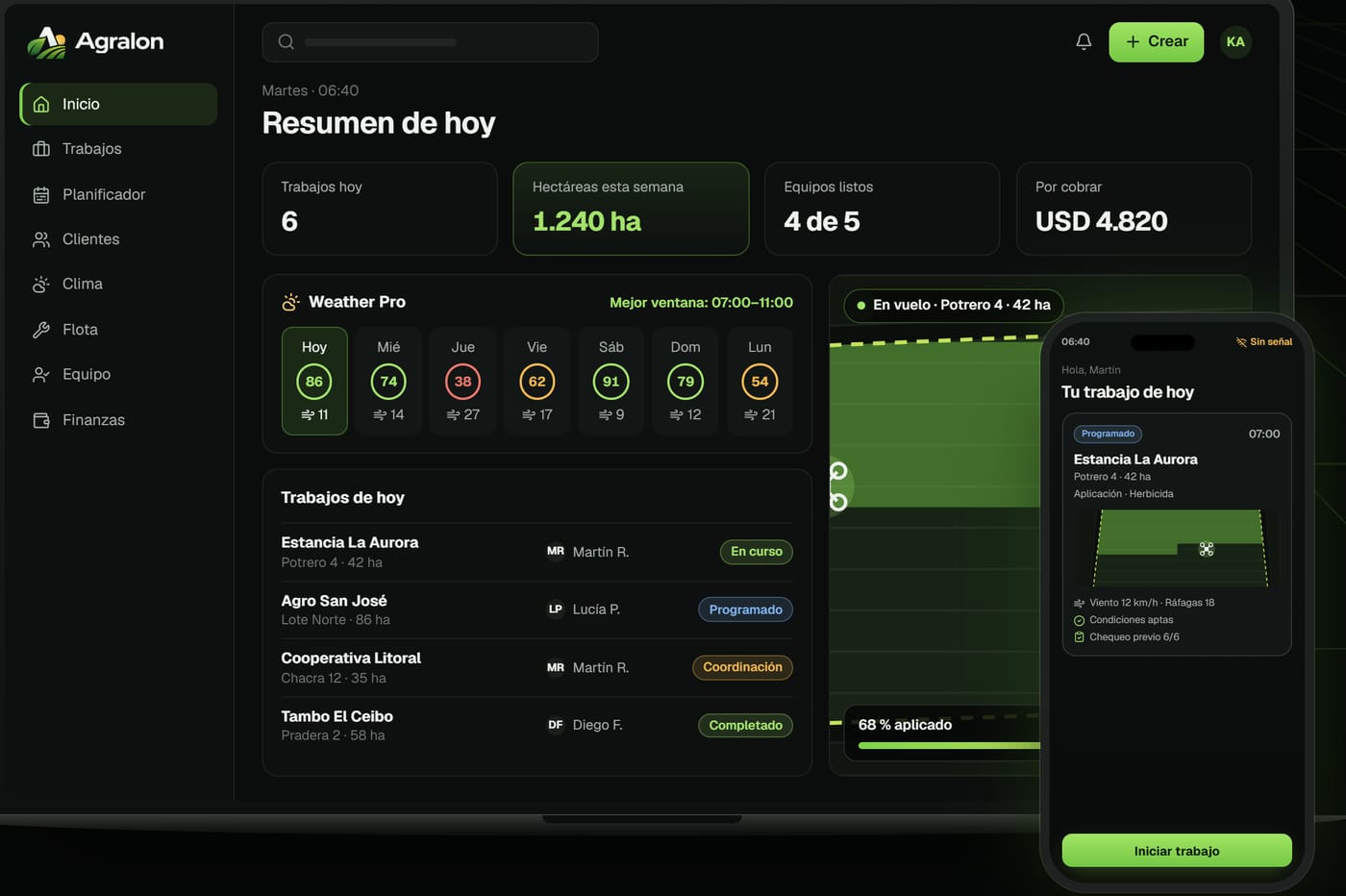Click the 'Programado' badge for Agro San José
The width and height of the screenshot is (1346, 896).
click(745, 610)
